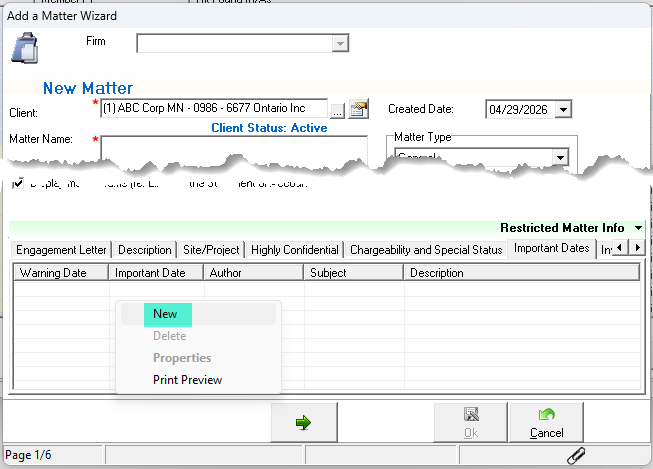Switch to the Engagement Letter tab

point(61,250)
